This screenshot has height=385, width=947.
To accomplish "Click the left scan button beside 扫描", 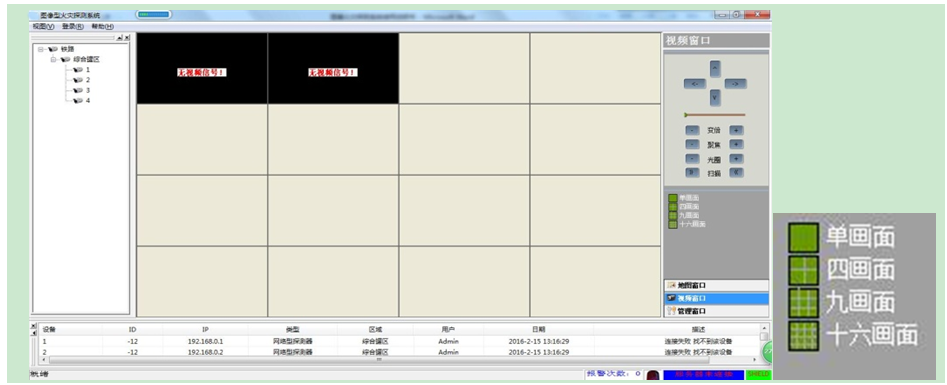I will pos(692,172).
